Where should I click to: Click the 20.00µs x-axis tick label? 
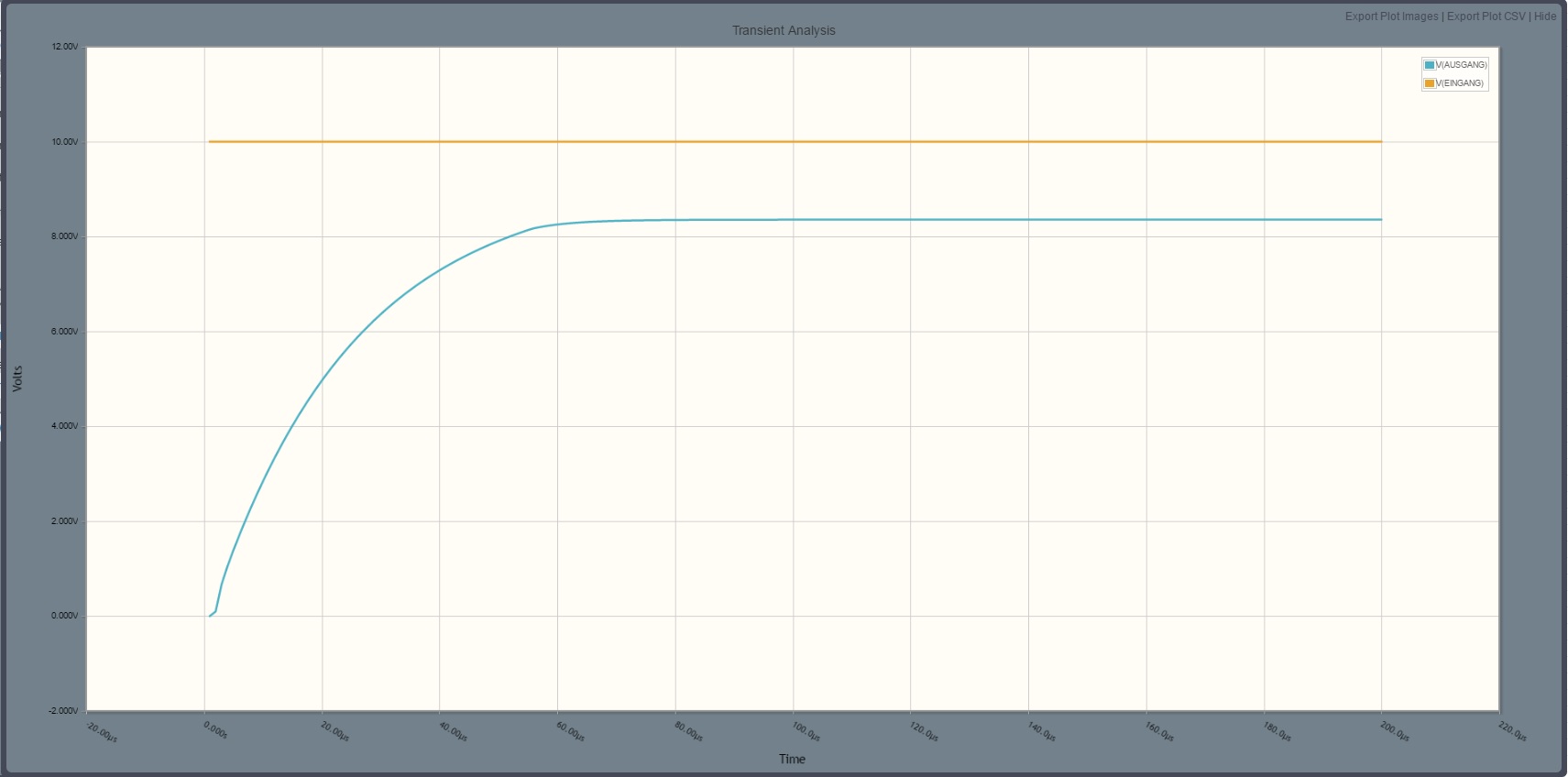(x=334, y=731)
